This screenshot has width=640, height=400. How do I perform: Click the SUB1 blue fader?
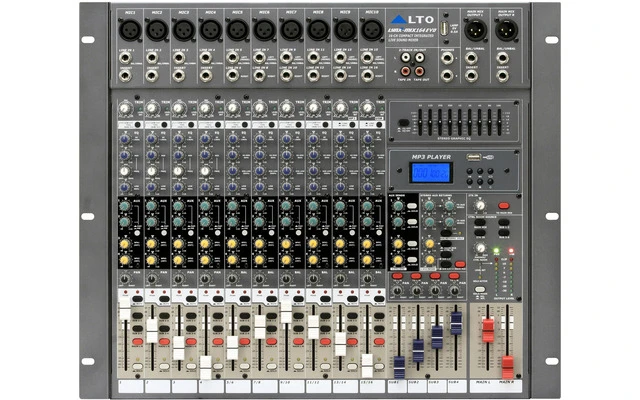pos(399,367)
